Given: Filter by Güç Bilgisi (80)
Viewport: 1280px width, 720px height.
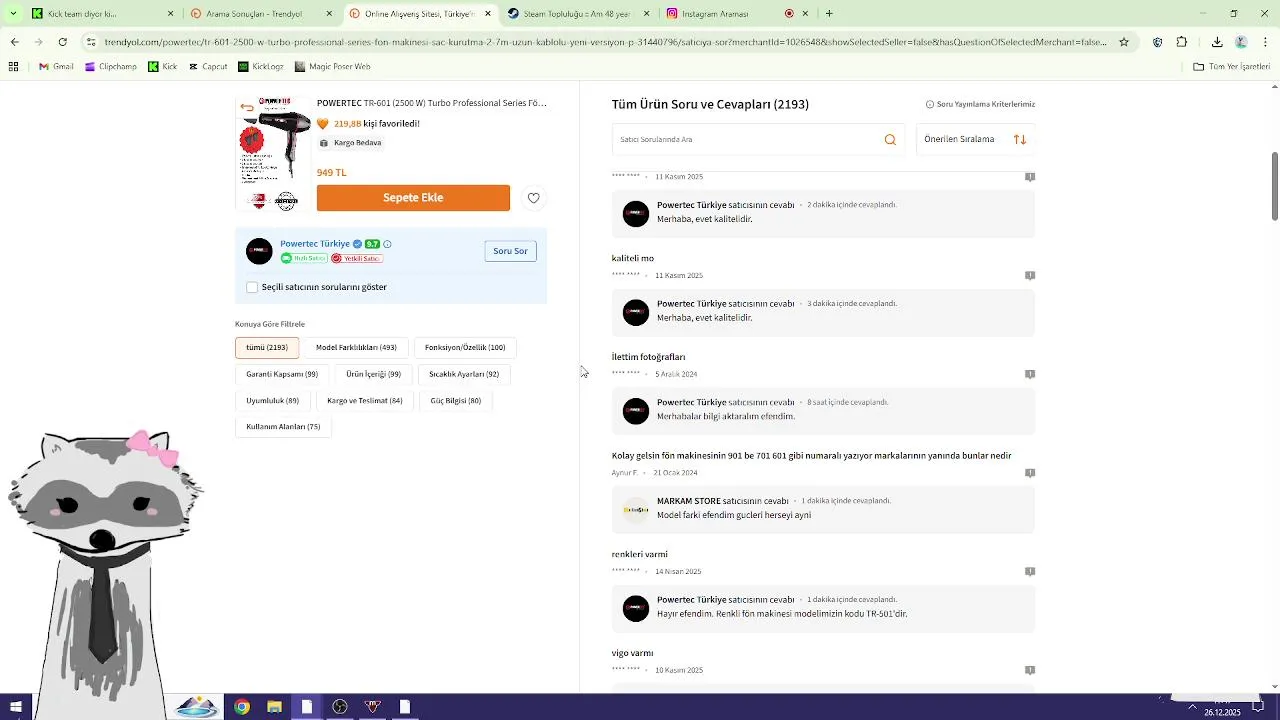Looking at the screenshot, I should click(x=456, y=401).
